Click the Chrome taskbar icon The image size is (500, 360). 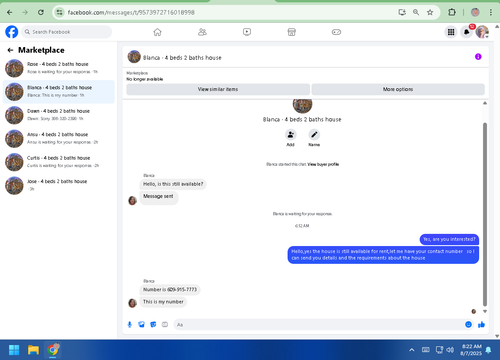(53, 350)
